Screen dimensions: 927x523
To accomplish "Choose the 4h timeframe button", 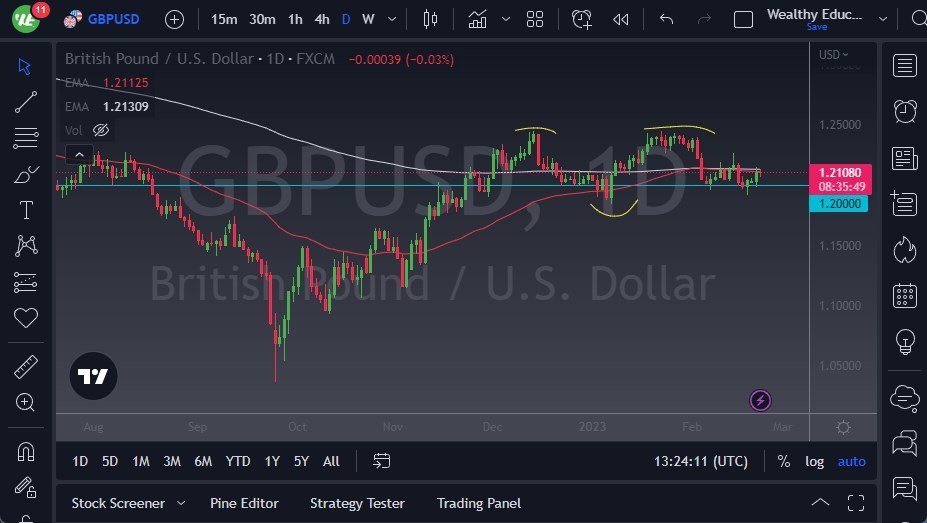I will [x=322, y=19].
